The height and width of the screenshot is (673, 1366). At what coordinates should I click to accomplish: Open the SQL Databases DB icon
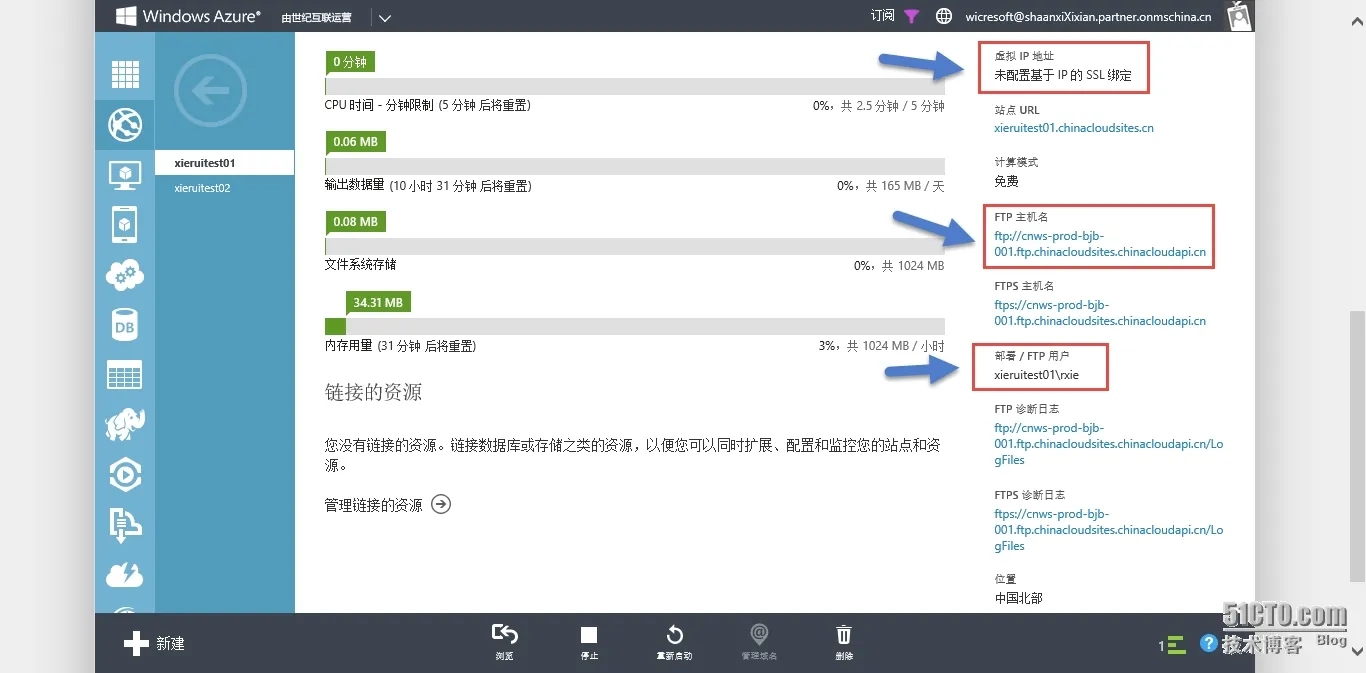[x=125, y=325]
